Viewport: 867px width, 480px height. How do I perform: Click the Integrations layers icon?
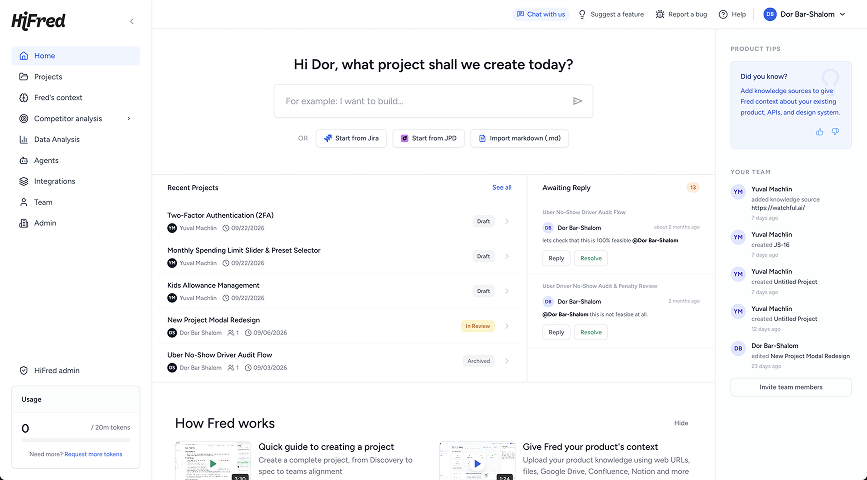coord(24,181)
